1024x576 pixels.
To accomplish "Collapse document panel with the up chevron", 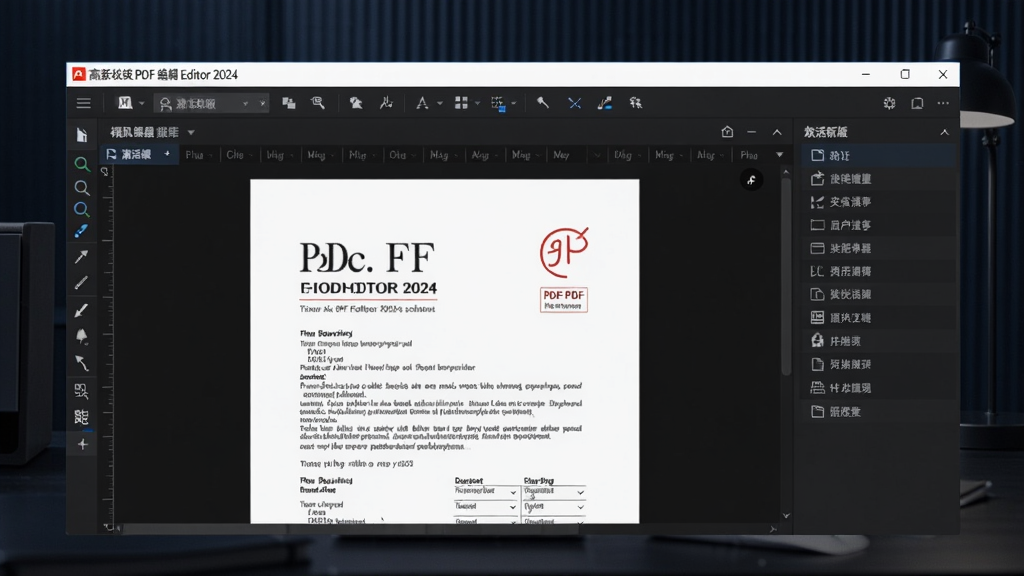I will pyautogui.click(x=777, y=132).
